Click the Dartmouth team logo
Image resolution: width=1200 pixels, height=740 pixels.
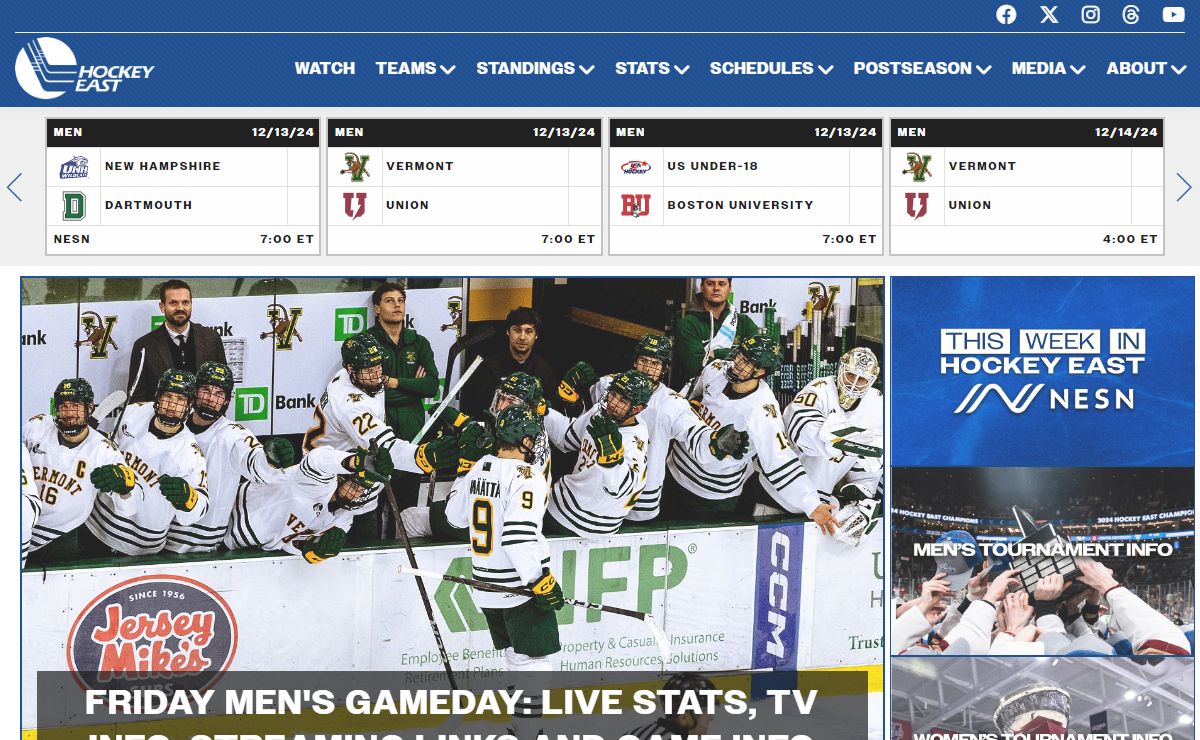pos(74,206)
